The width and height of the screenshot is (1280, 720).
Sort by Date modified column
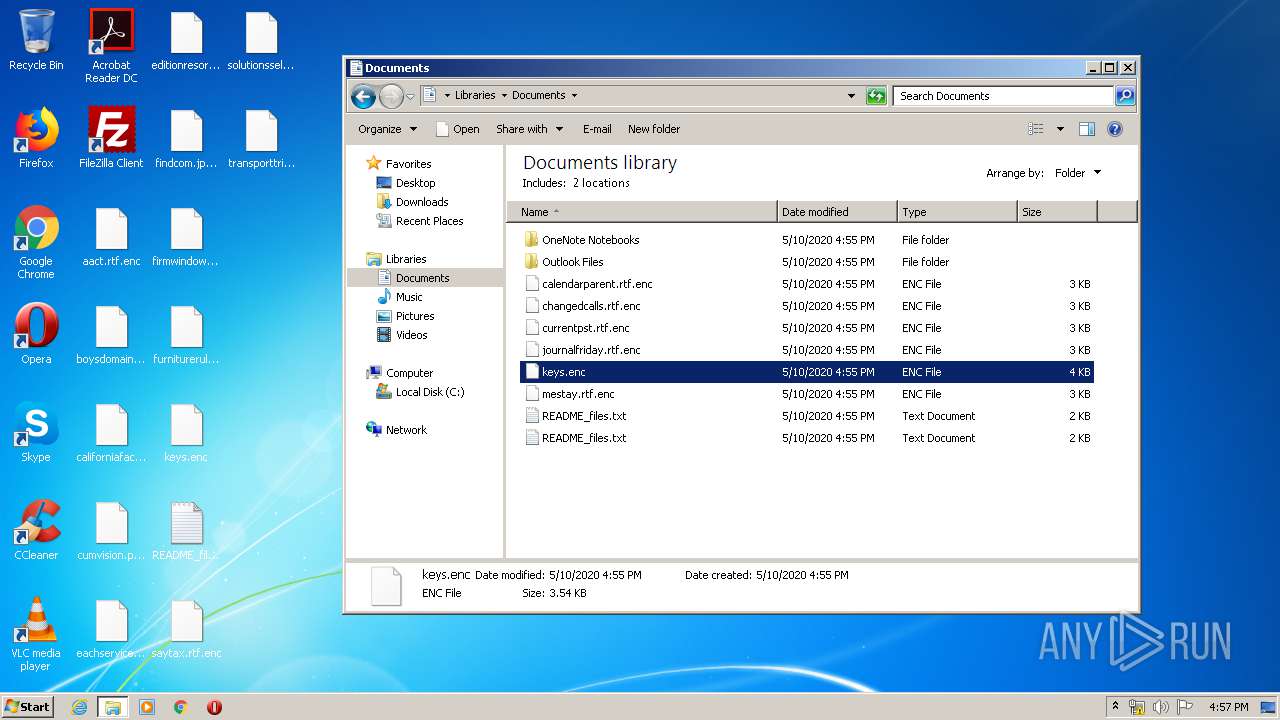click(837, 212)
